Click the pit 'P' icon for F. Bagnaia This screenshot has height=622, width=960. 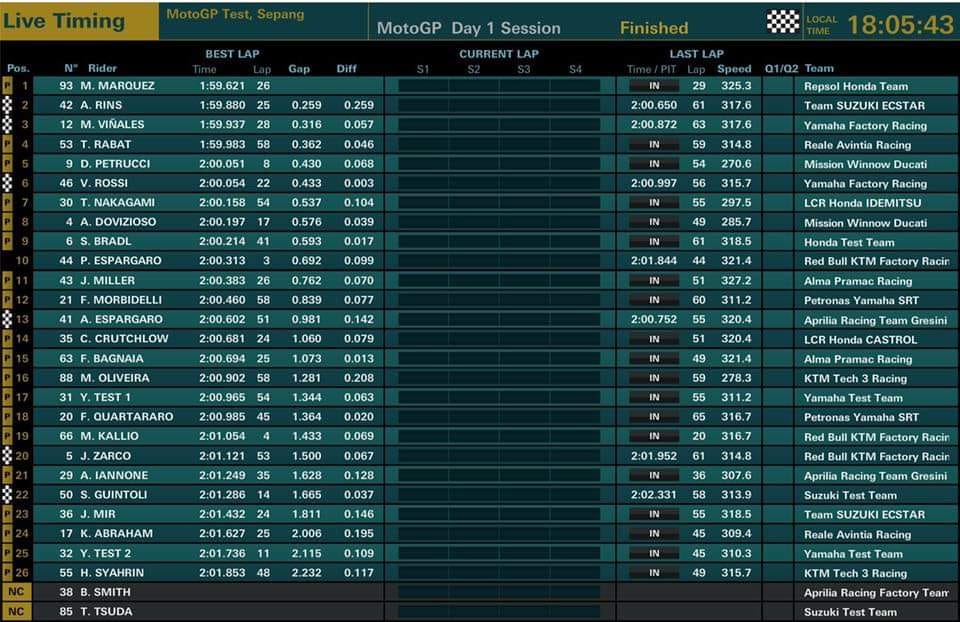click(x=7, y=359)
